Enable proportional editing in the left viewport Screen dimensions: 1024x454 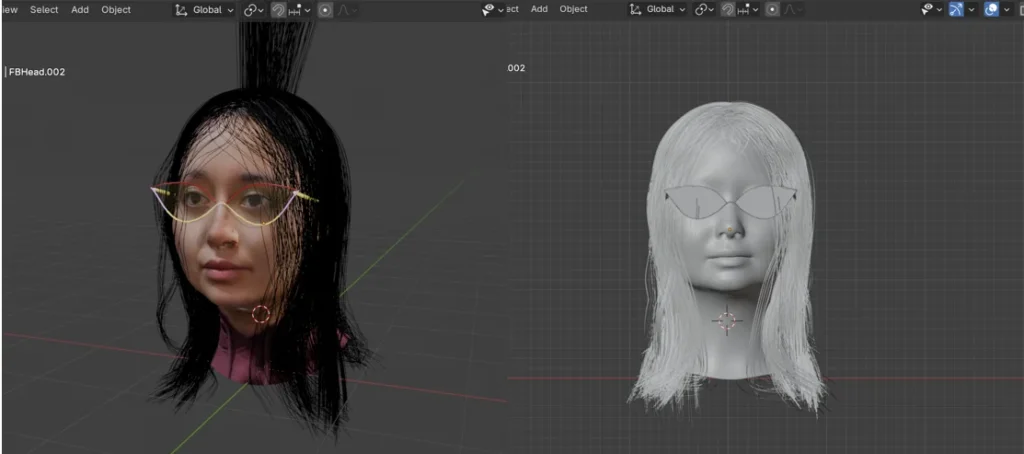(325, 10)
